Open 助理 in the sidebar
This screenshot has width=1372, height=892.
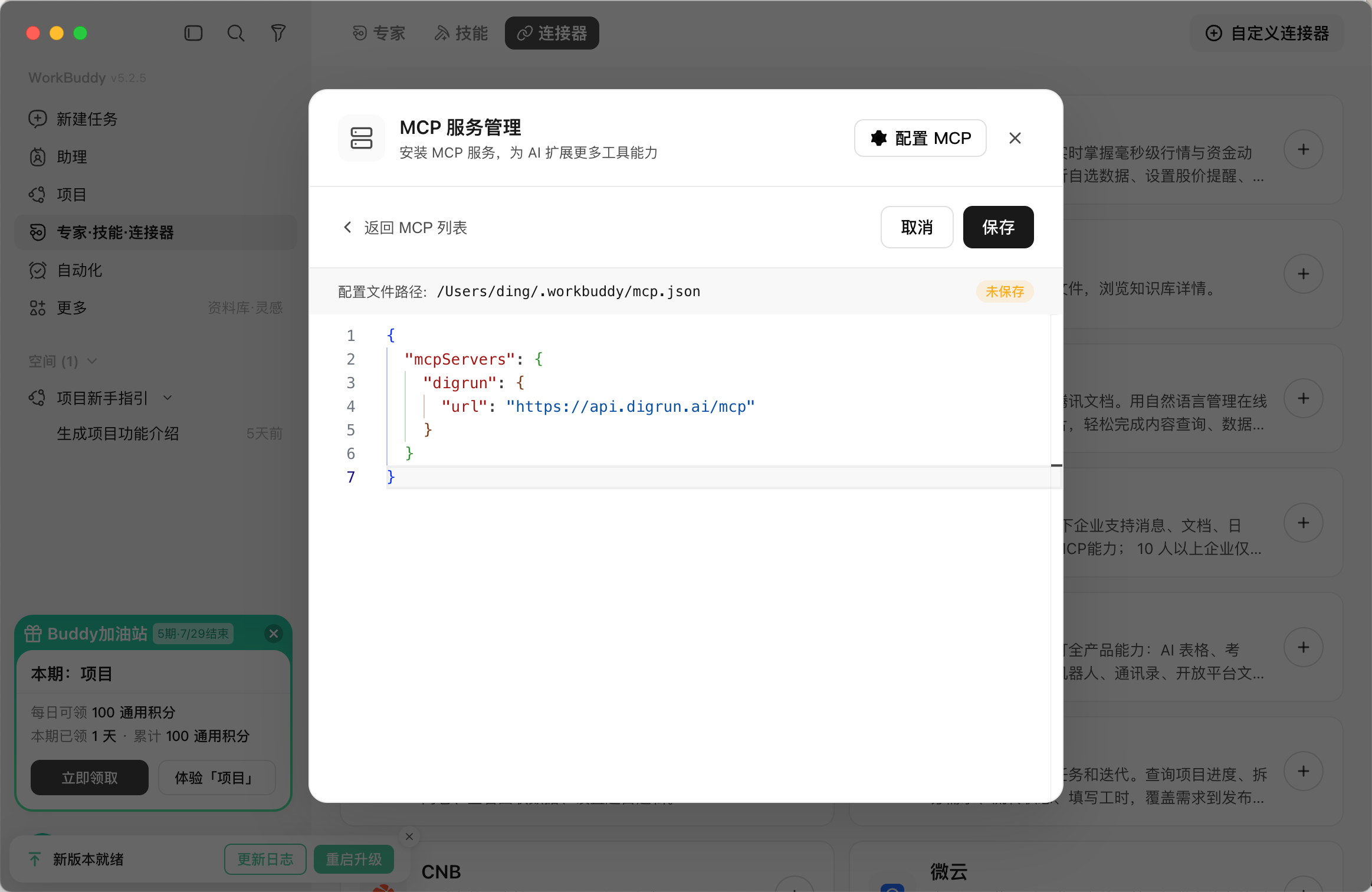(156, 157)
